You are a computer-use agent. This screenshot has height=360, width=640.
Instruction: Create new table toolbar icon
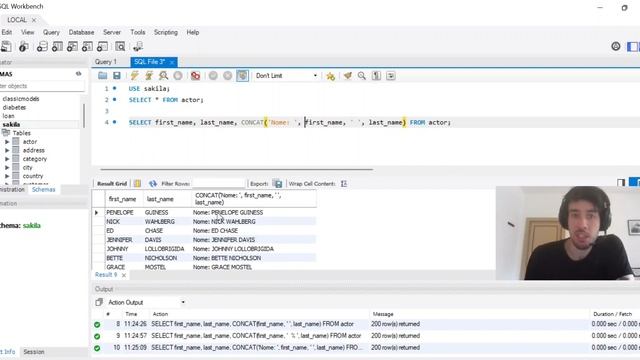57,47
